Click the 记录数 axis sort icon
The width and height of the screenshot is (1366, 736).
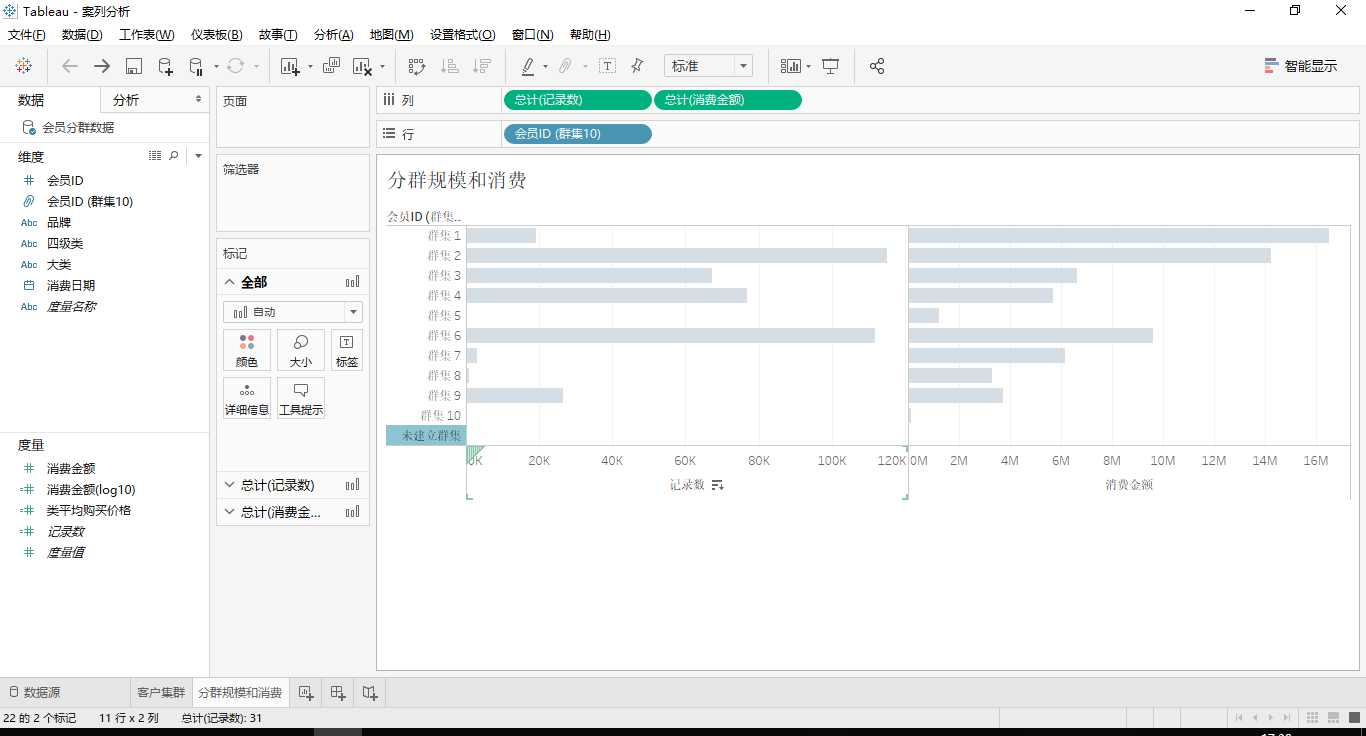pyautogui.click(x=717, y=485)
